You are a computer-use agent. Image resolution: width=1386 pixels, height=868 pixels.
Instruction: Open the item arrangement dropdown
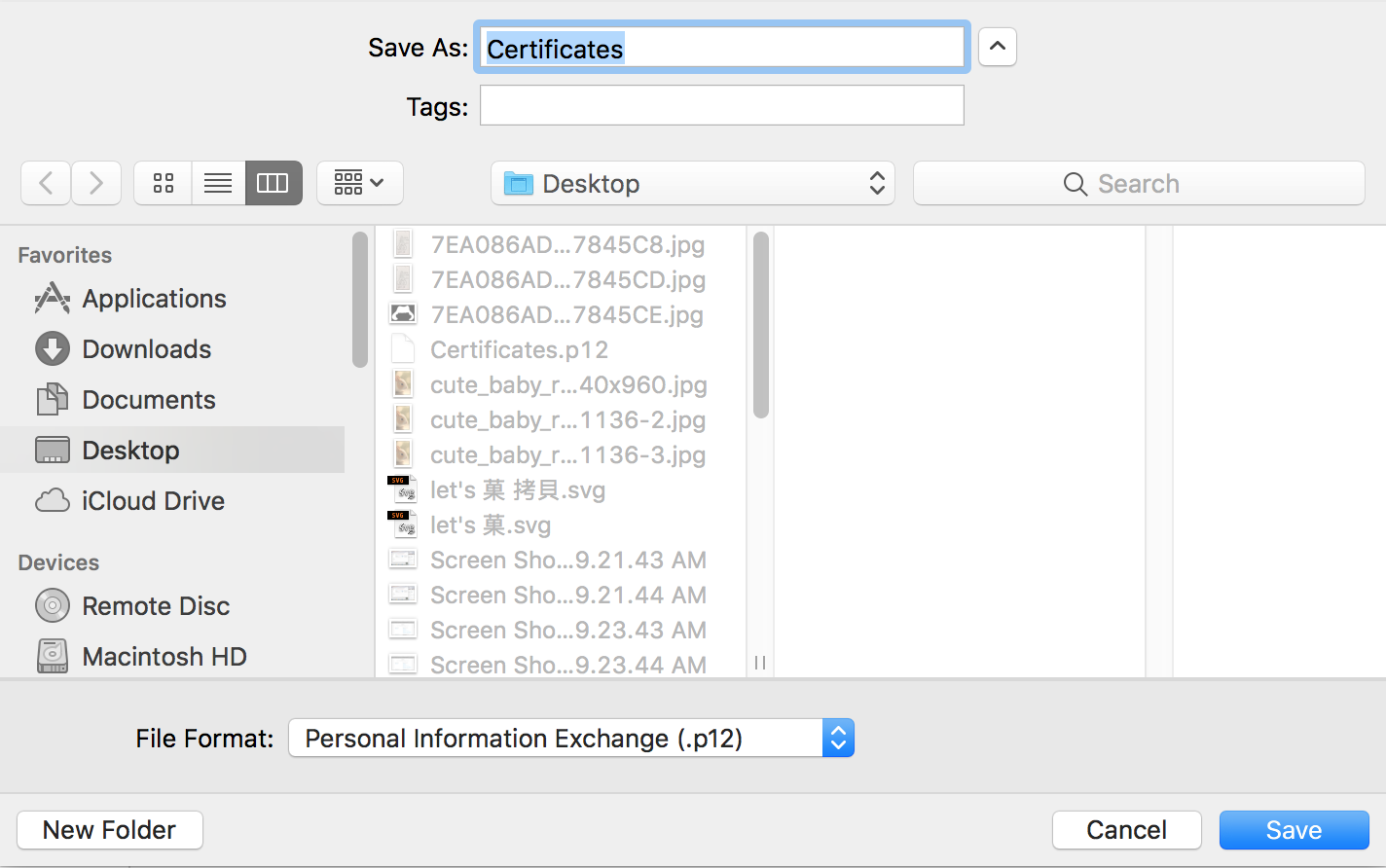tap(359, 183)
